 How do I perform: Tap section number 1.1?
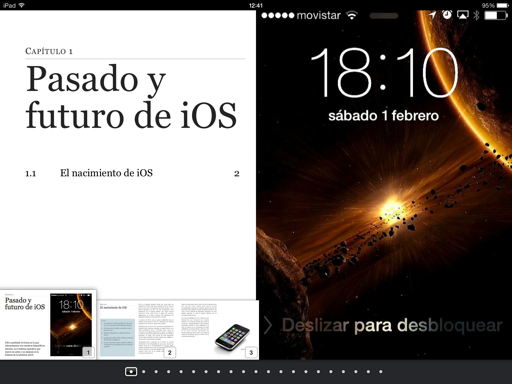[x=31, y=174]
